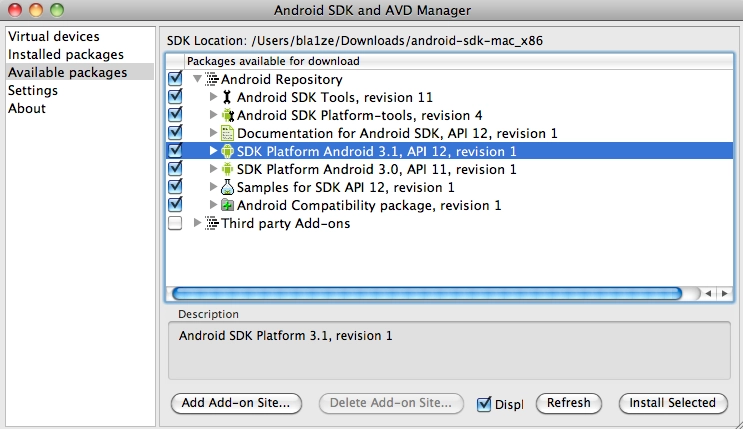Uncheck the Android Repository checkbox
The image size is (743, 429).
[x=175, y=78]
